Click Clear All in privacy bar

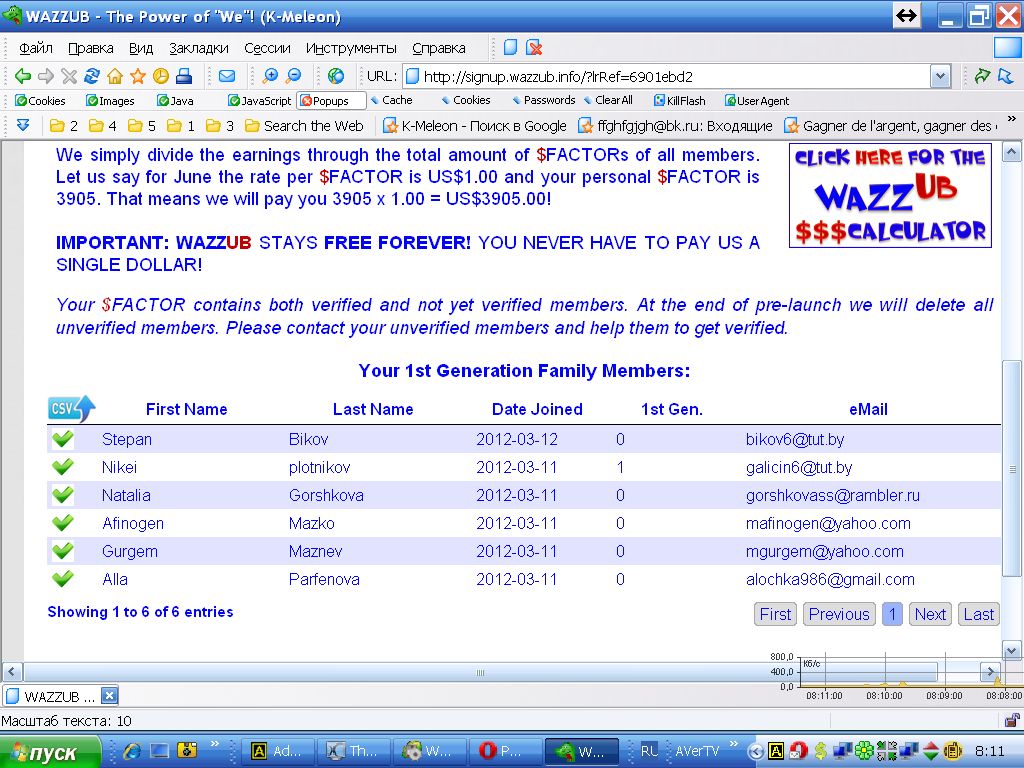[x=608, y=100]
